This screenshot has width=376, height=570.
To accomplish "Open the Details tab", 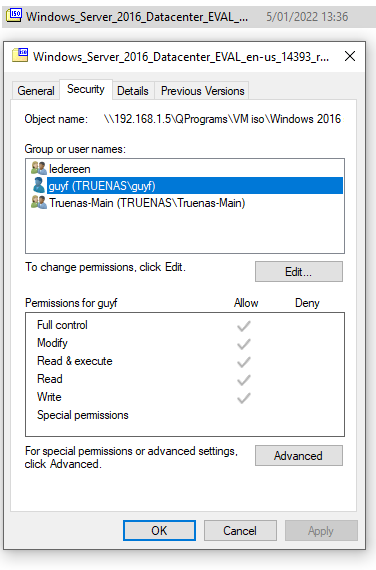I will coord(133,91).
